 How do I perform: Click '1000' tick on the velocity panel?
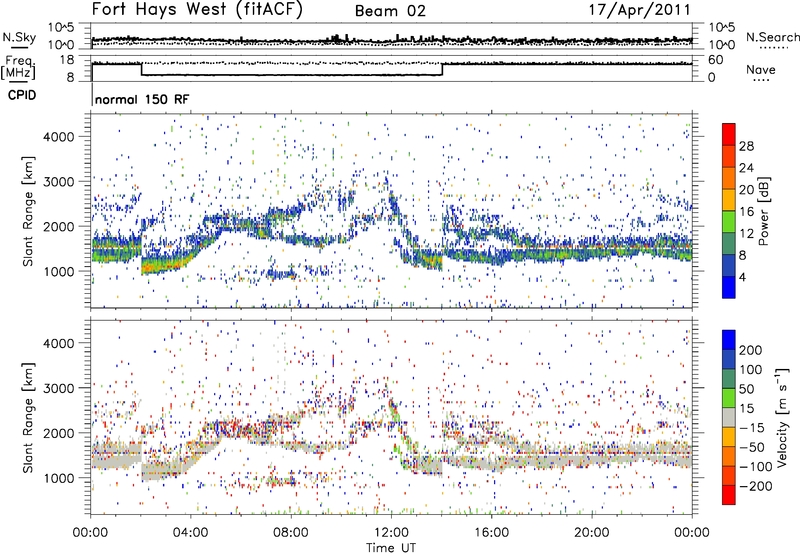[58, 478]
